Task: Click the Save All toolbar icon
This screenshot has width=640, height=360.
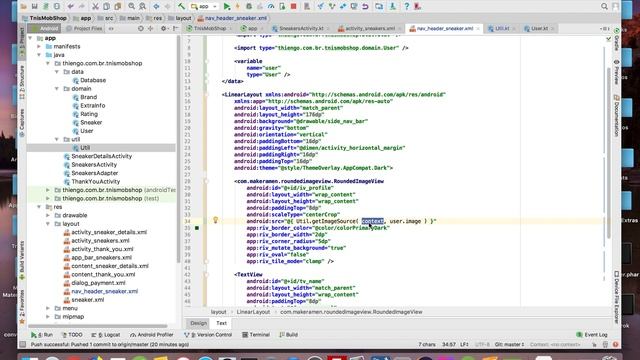Action: point(35,7)
